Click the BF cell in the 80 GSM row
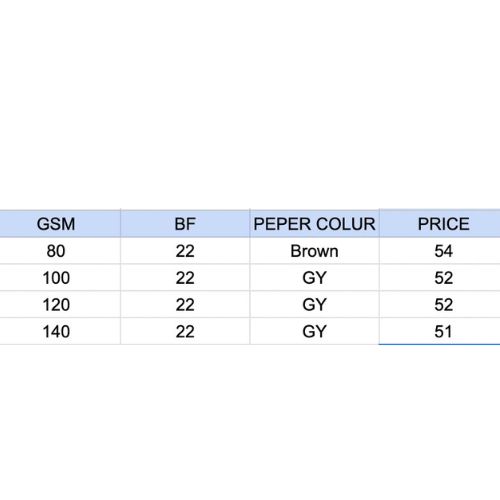Screen dimensions: 500x500 tap(185, 251)
